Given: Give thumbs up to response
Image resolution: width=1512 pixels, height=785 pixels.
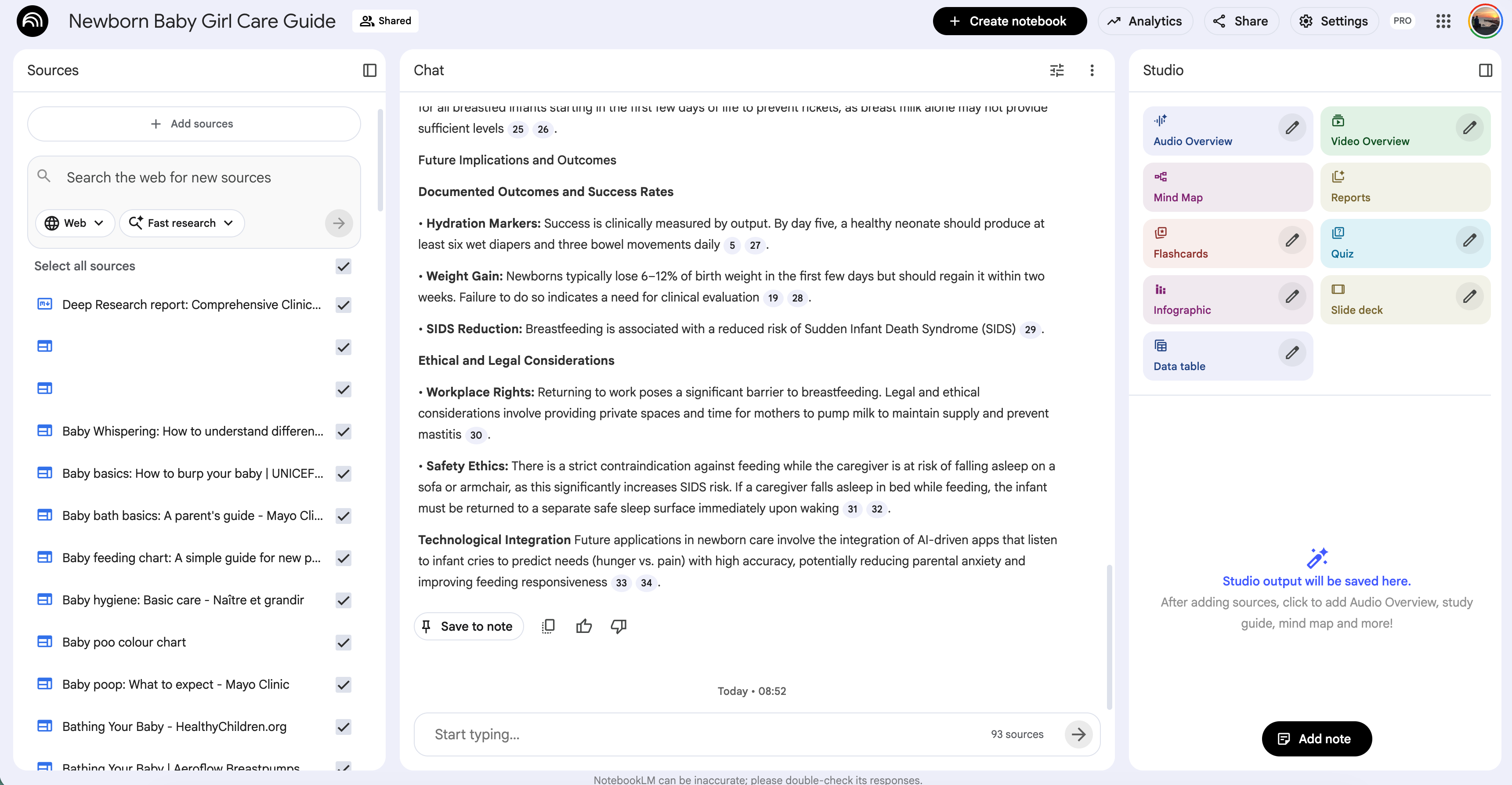Looking at the screenshot, I should click(583, 626).
